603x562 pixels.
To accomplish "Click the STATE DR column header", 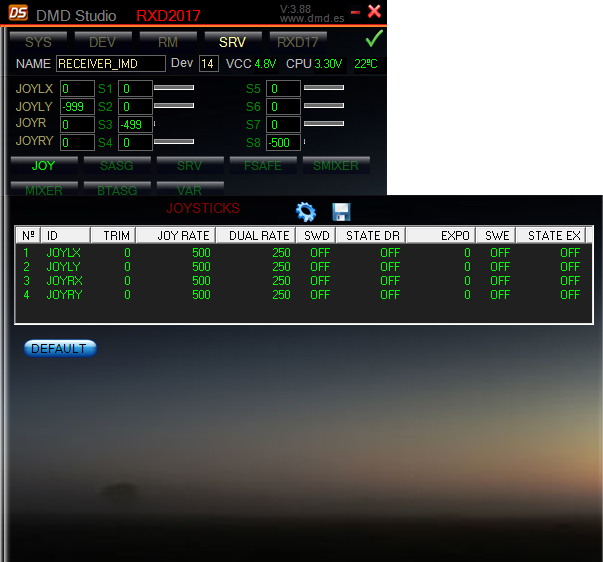I will (371, 235).
